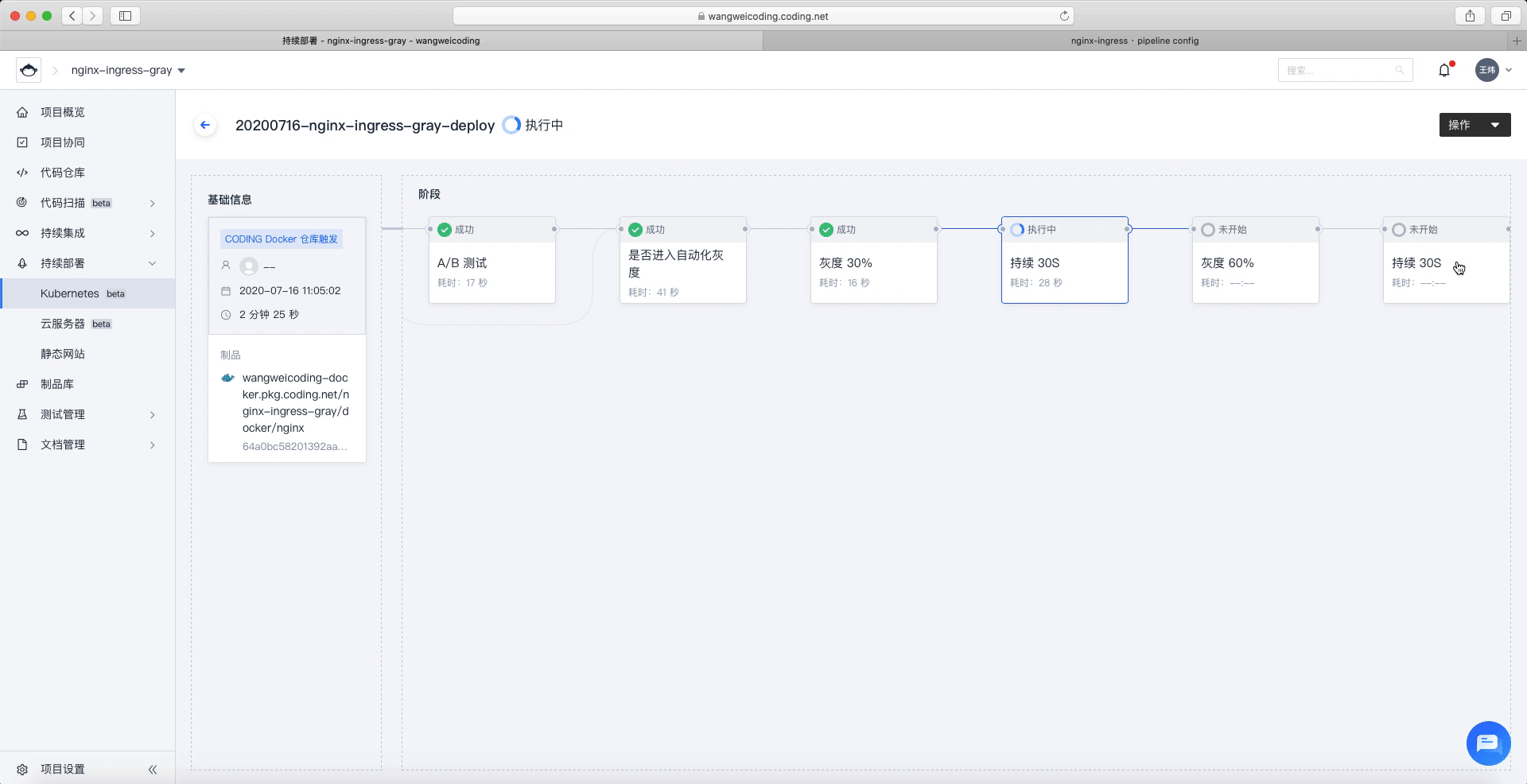1527x784 pixels.
Task: Expand the 代码扫描 chevron
Action: click(x=153, y=203)
